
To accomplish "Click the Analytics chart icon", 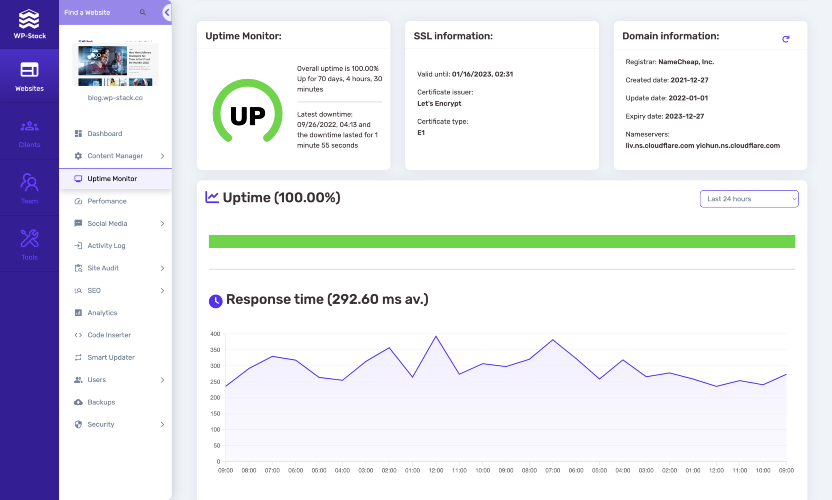I will [x=79, y=313].
